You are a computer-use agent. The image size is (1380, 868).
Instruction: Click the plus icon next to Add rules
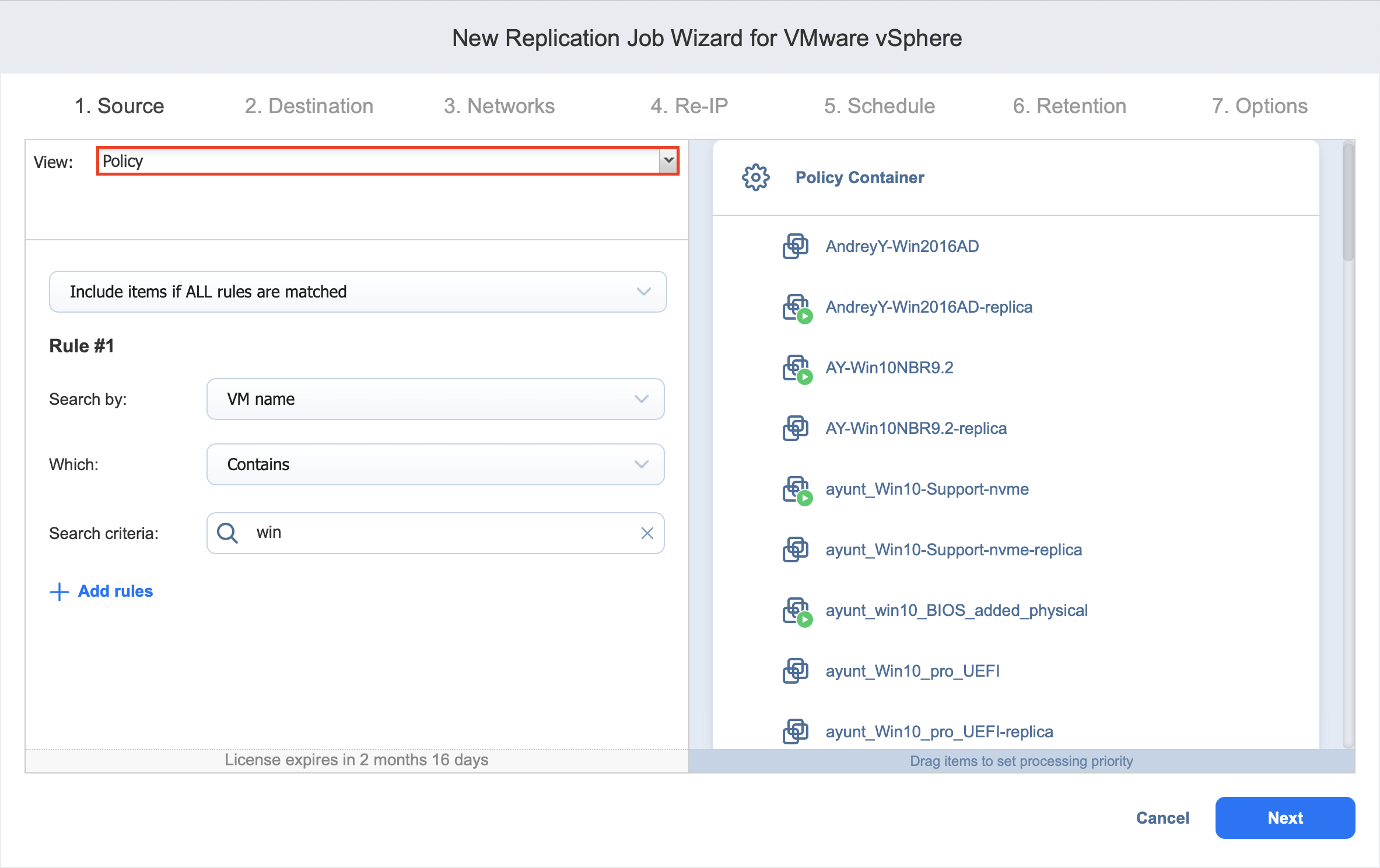pos(59,591)
